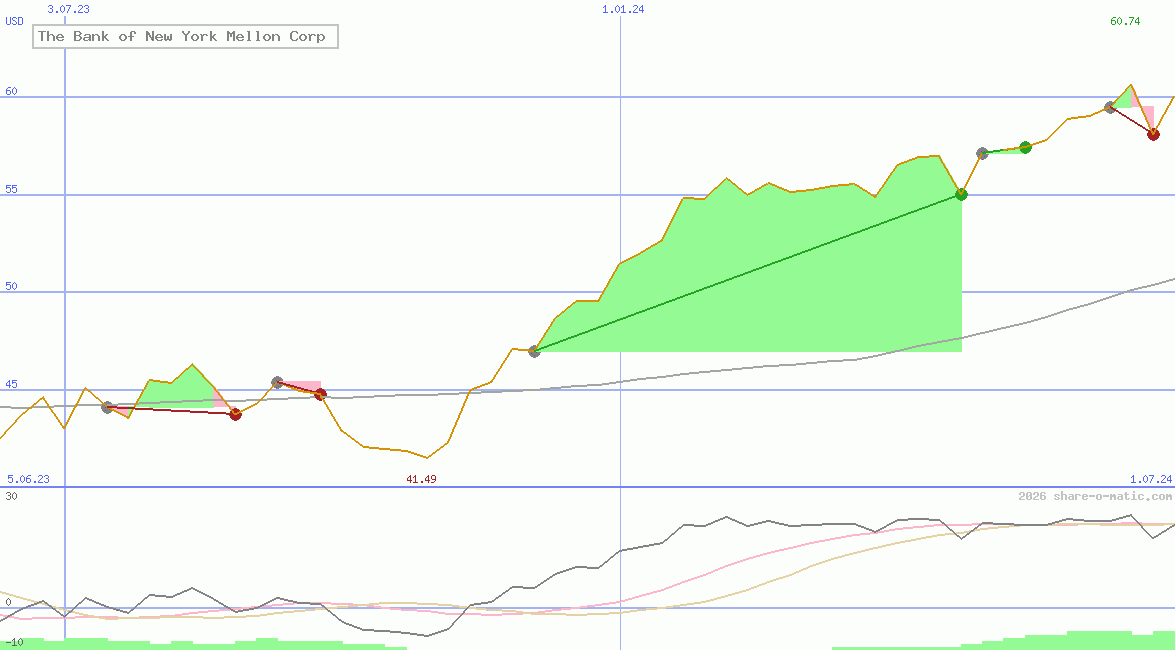Viewport: 1175px width, 650px height.
Task: Click the 60 price axis label
Action: tap(11, 91)
